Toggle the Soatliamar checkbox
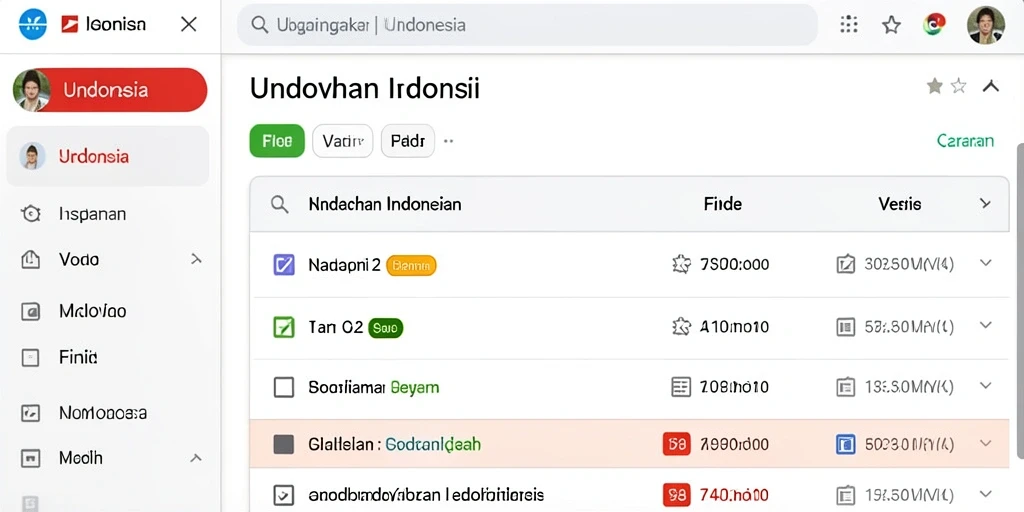Viewport: 1024px width, 512px height. coord(283,387)
